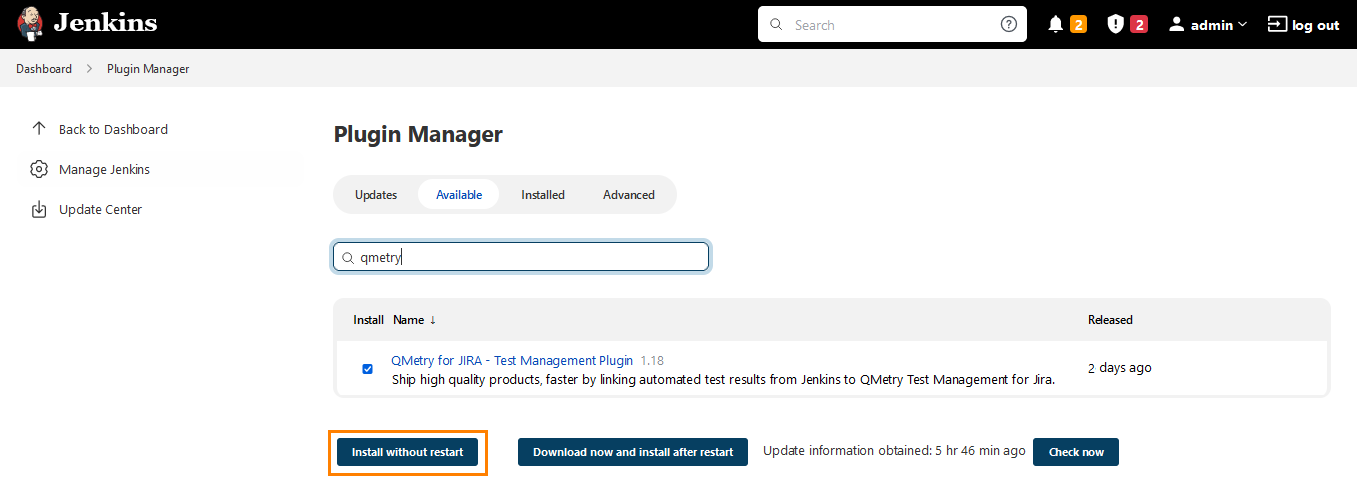Open the notifications bell icon
This screenshot has width=1357, height=486.
click(1055, 25)
